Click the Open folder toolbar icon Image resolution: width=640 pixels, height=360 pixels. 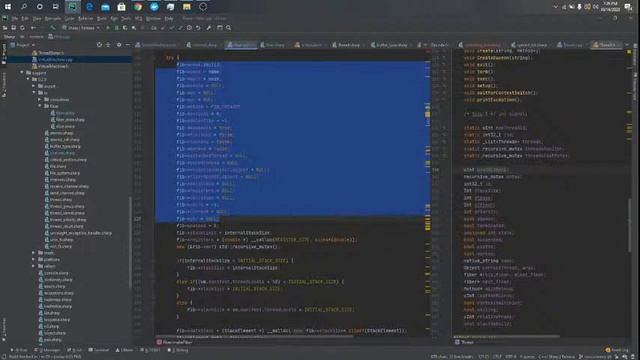click(x=5, y=28)
